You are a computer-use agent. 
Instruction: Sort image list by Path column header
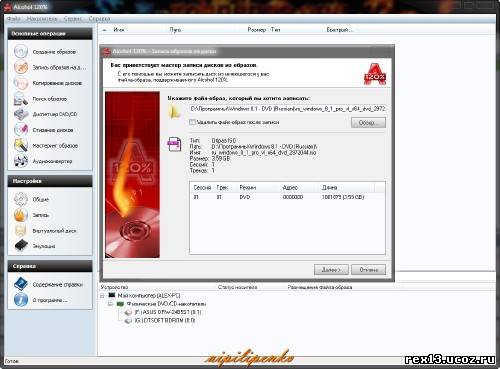175,30
